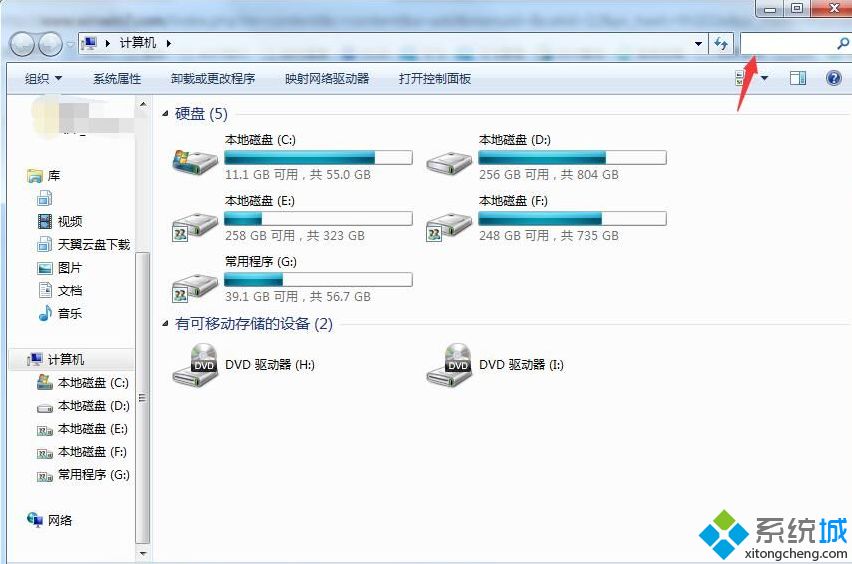The width and height of the screenshot is (852, 564).
Task: Select the DVD 驱动器 (I:) icon
Action: pyautogui.click(x=449, y=365)
